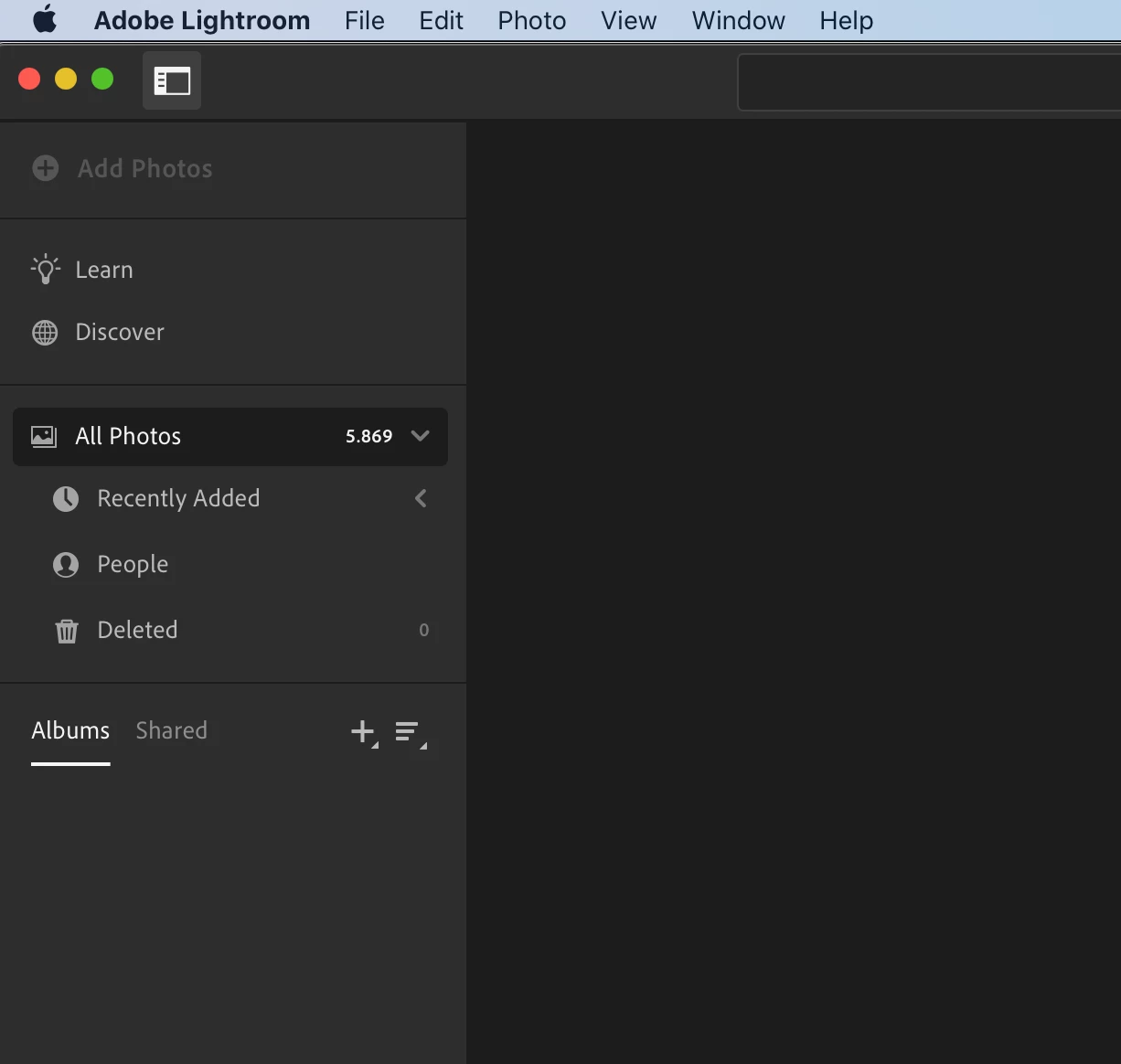
Task: Open the View menu
Action: tap(629, 20)
